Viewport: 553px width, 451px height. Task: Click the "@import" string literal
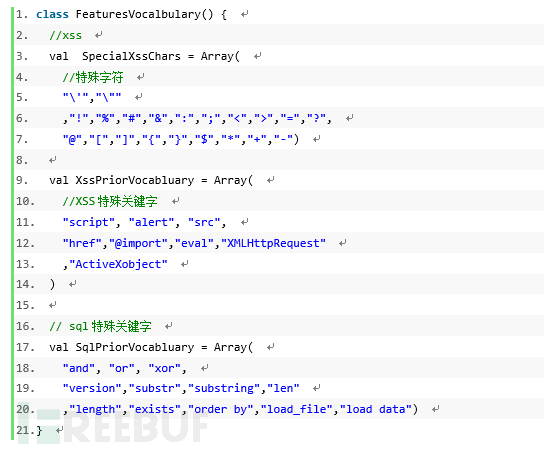(x=138, y=243)
